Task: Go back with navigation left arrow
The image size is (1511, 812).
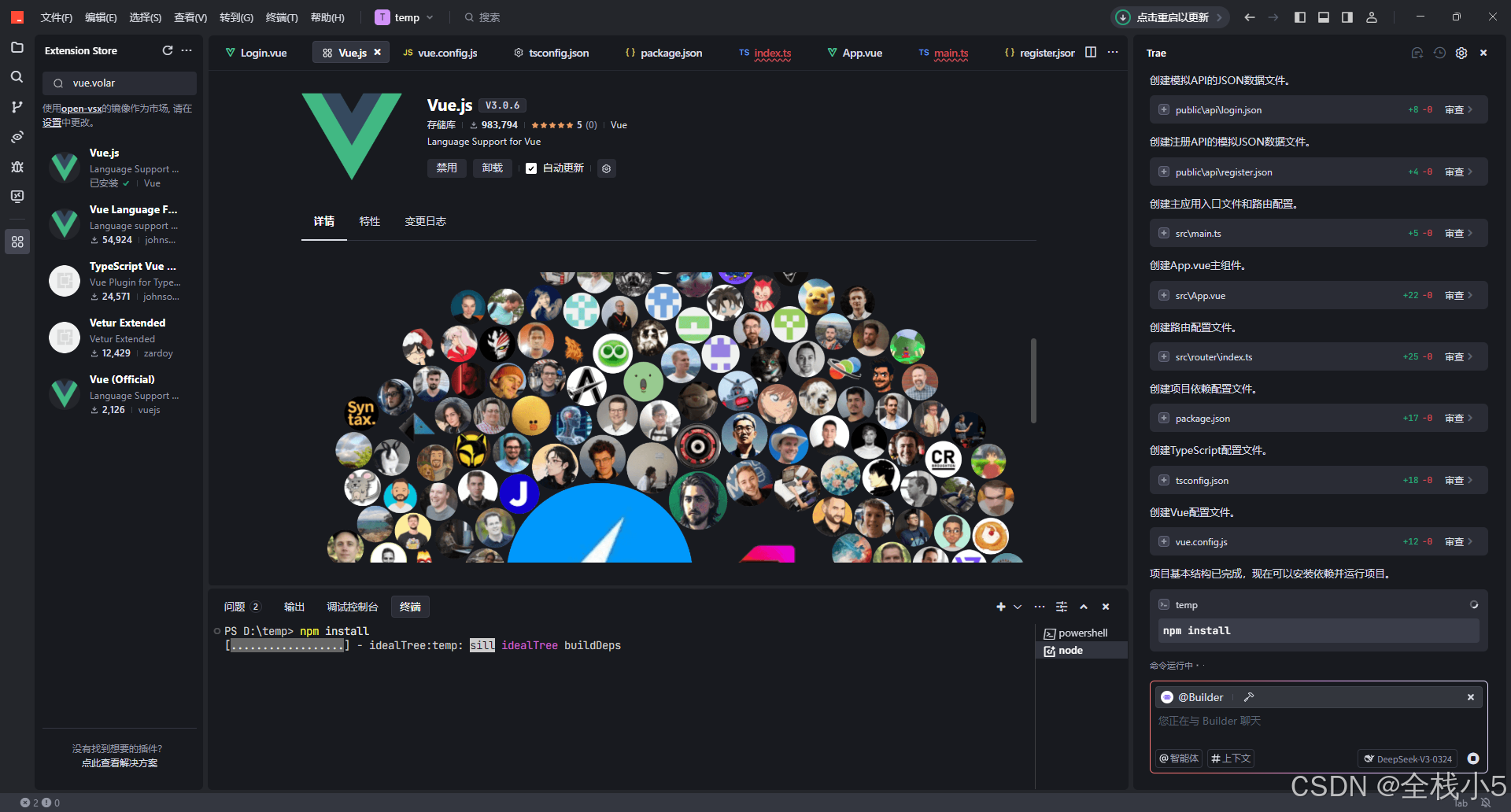Action: (x=1250, y=17)
